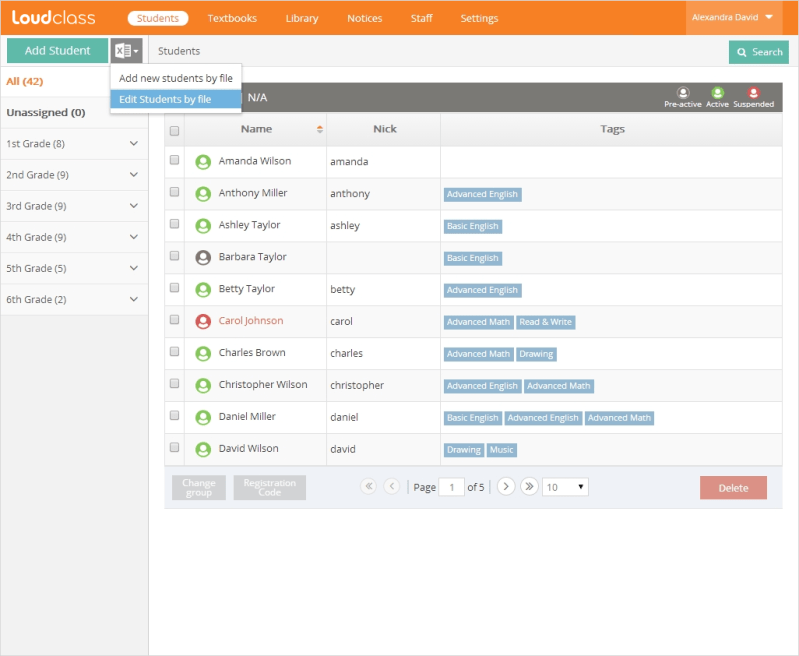The height and width of the screenshot is (656, 799).
Task: Expand the 6th Grade group
Action: [134, 299]
